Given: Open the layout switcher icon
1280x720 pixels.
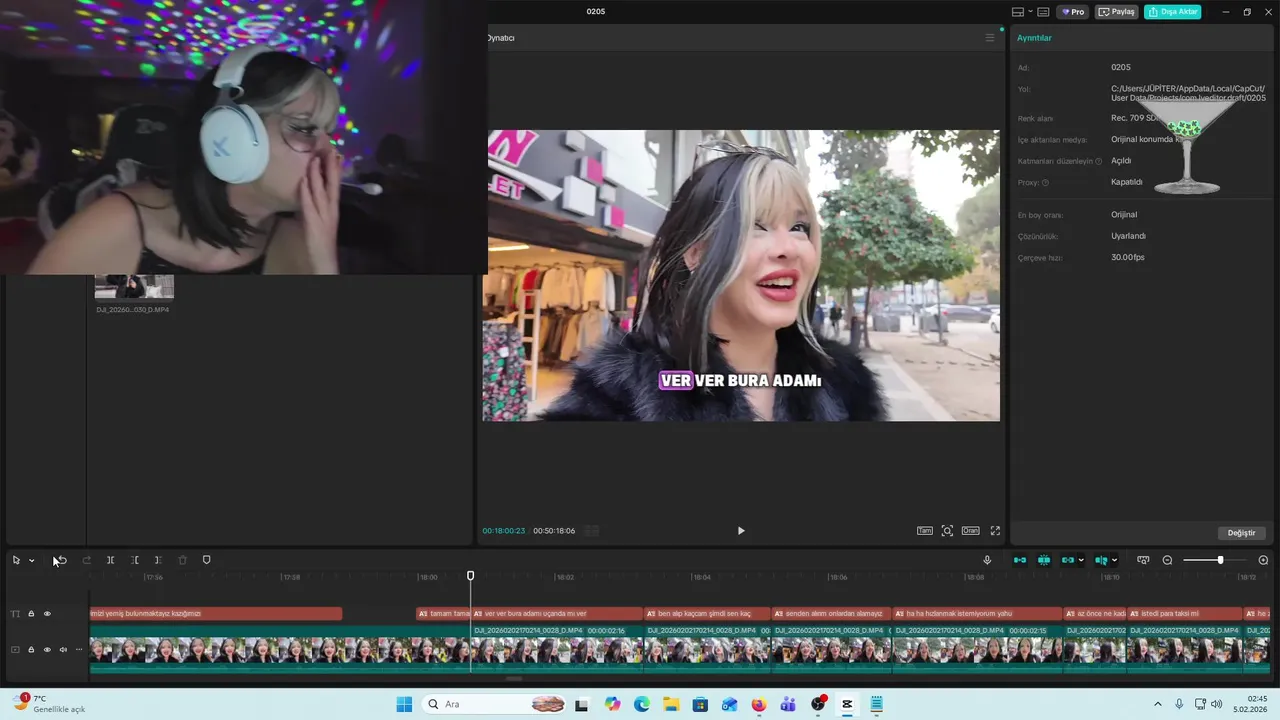Looking at the screenshot, I should tap(1018, 12).
